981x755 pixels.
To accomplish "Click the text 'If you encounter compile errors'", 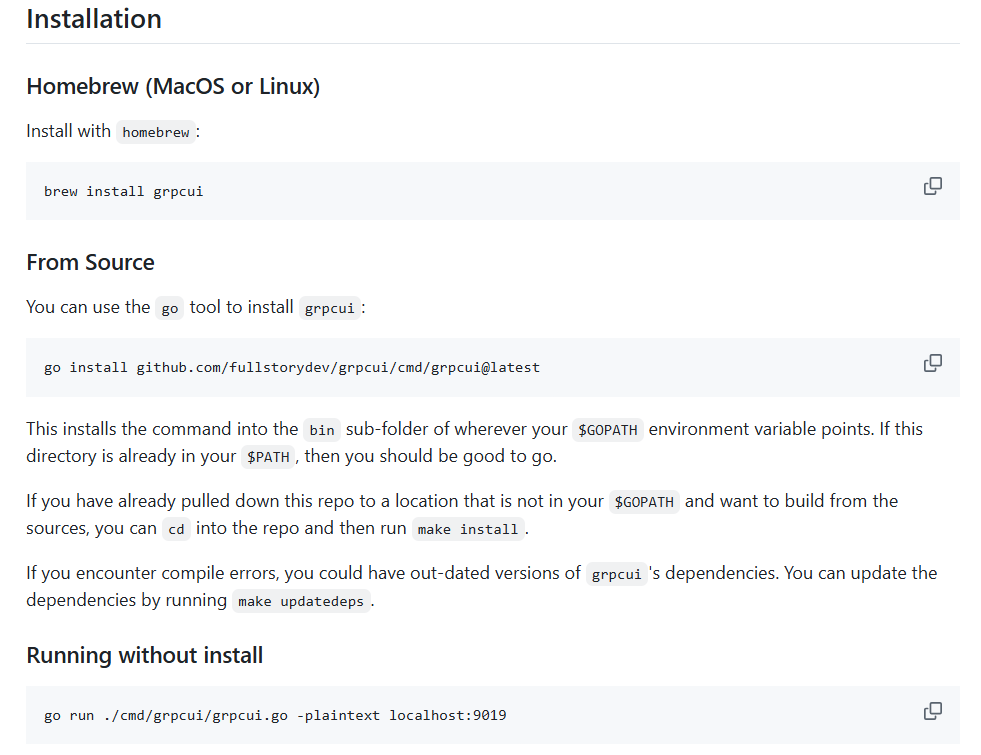I will click(153, 573).
